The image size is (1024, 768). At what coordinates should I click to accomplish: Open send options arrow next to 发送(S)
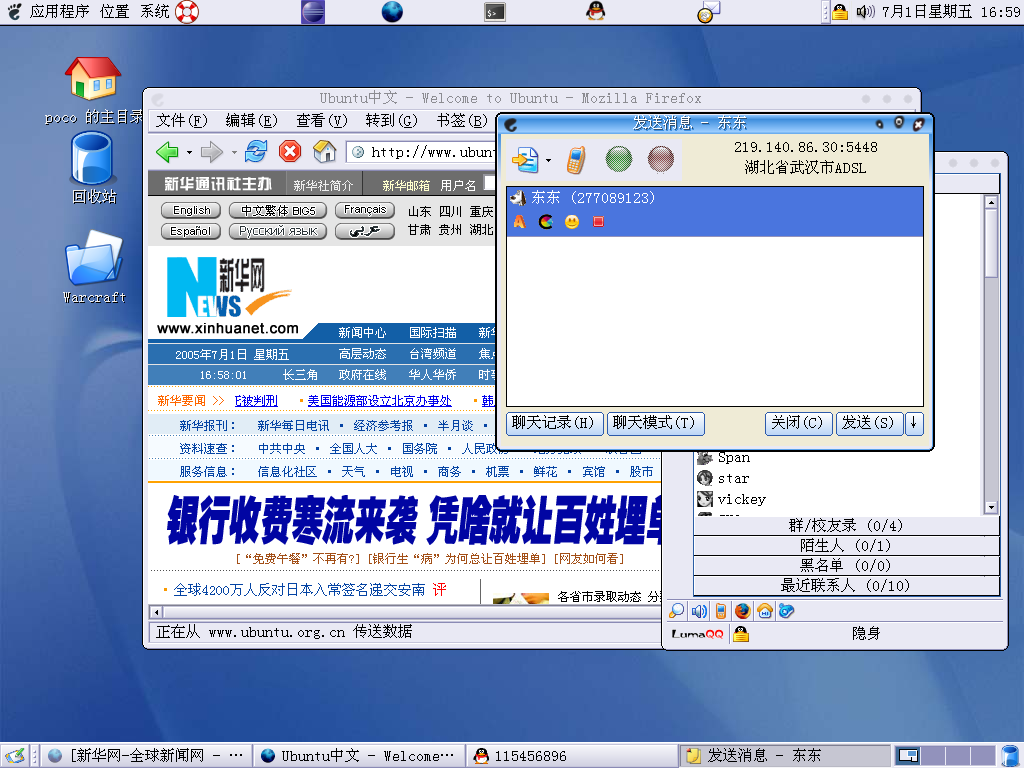[x=914, y=423]
